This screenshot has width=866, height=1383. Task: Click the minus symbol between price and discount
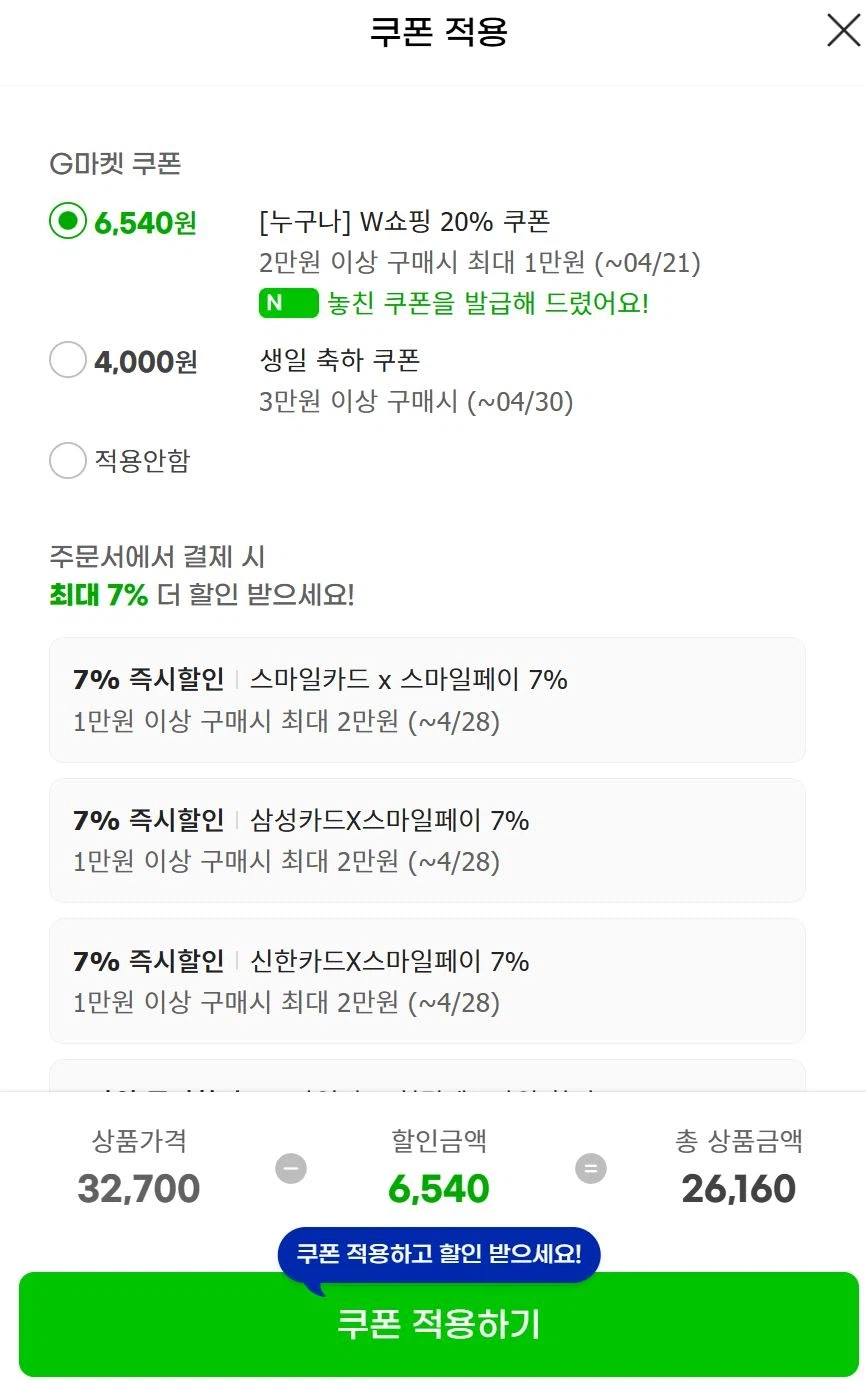click(291, 1167)
